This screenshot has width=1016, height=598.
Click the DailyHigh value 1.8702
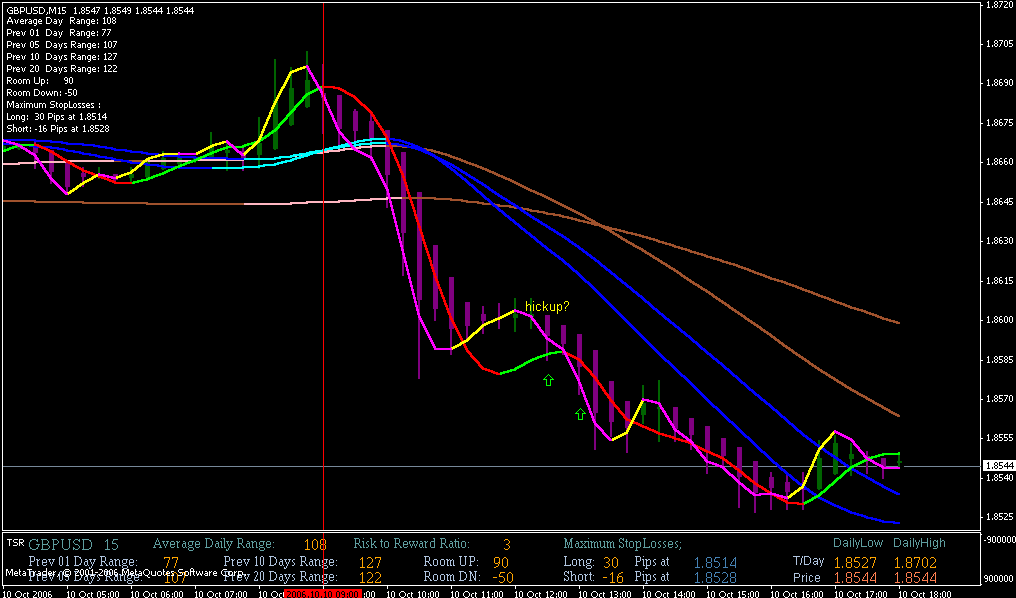[914, 562]
